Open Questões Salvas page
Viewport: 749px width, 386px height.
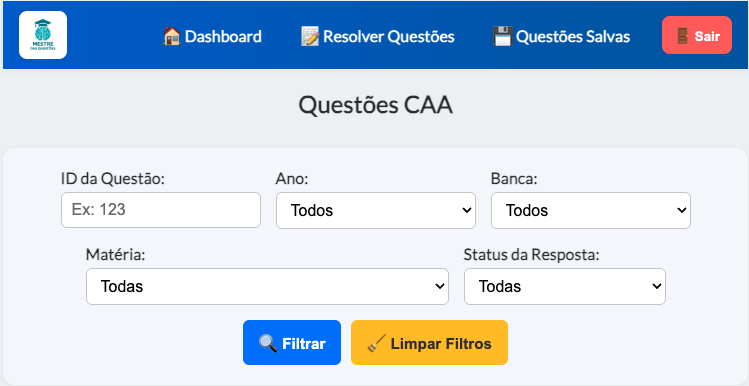tap(561, 36)
